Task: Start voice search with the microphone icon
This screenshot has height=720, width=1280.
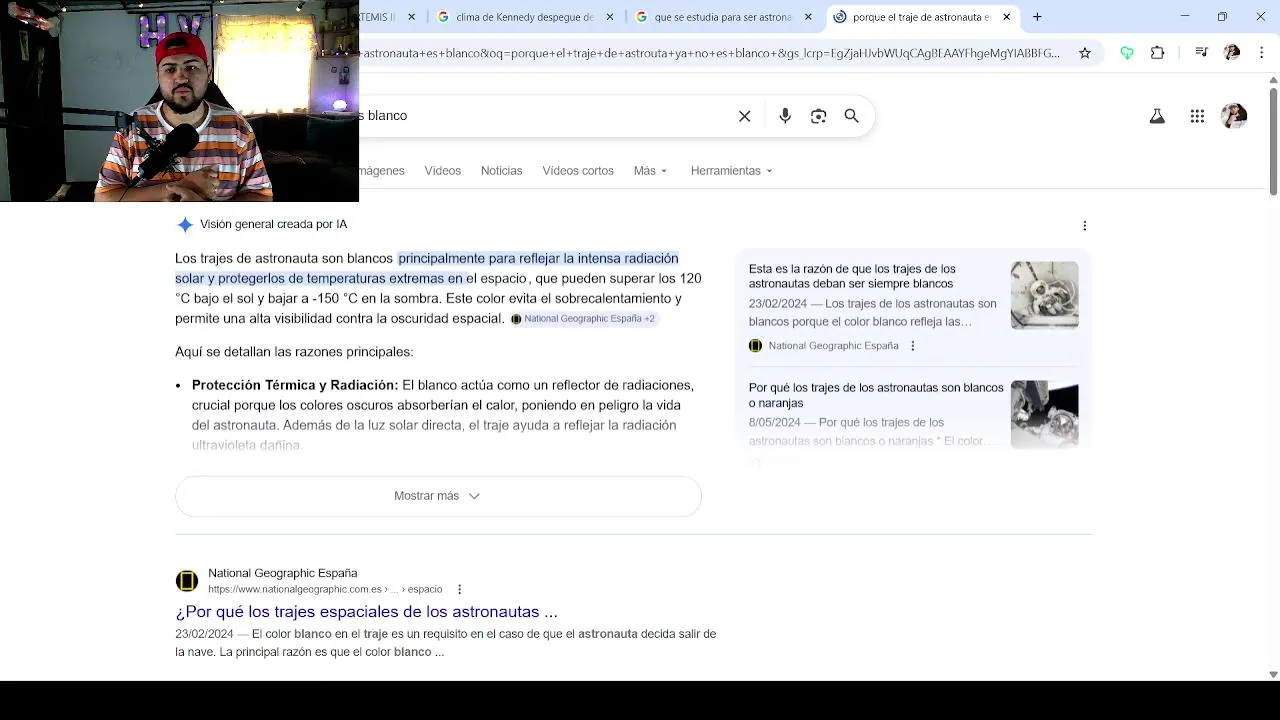Action: tap(785, 116)
